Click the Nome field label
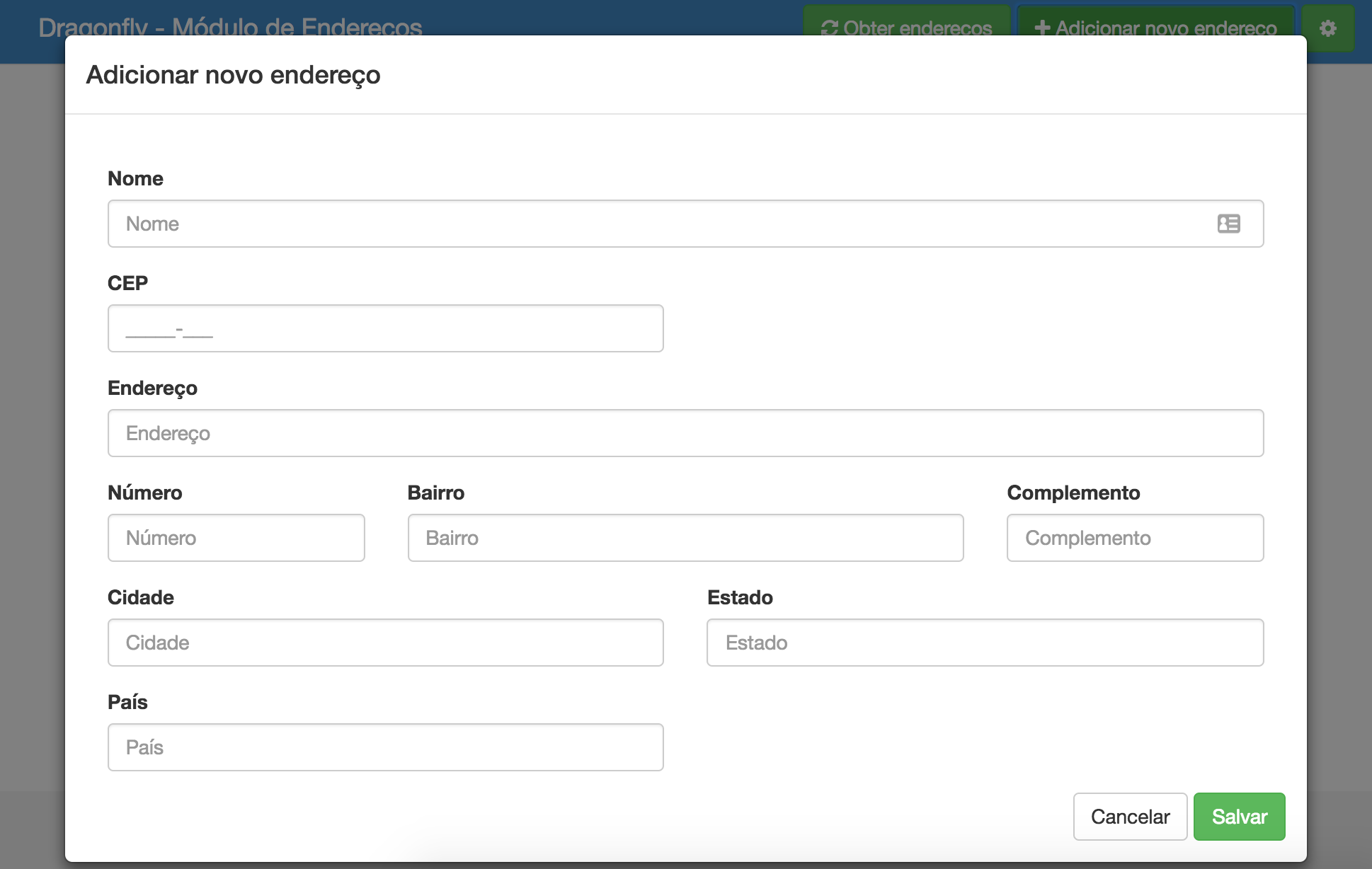 click(x=135, y=178)
